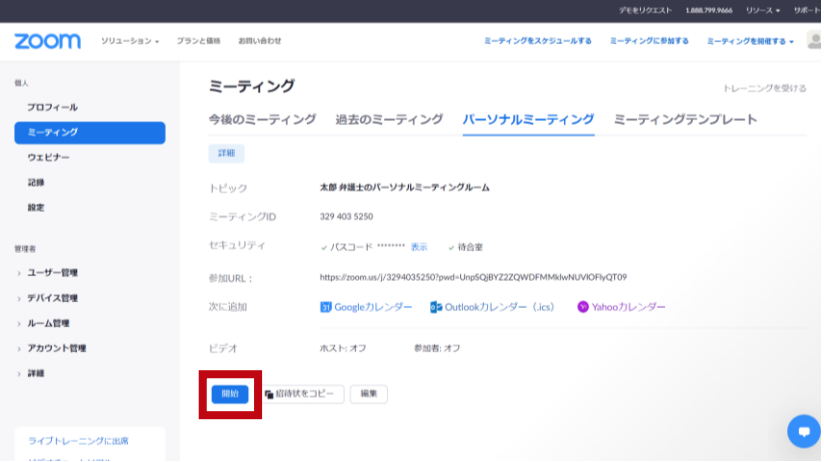This screenshot has height=462, width=824.
Task: Expand ユーザー管理 in sidebar
Action: point(52,273)
